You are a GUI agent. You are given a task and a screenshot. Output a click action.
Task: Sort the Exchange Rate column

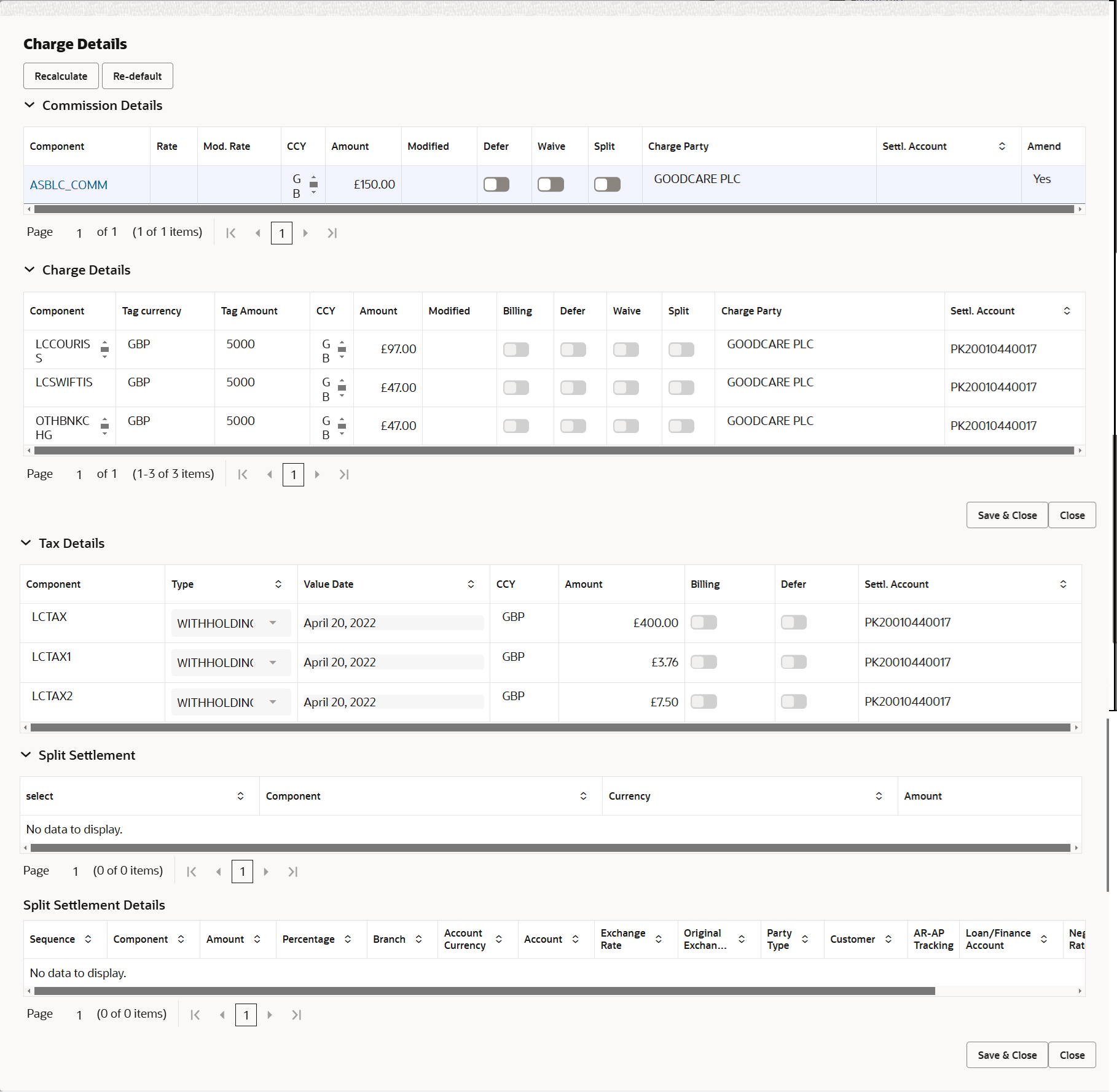pyautogui.click(x=659, y=939)
